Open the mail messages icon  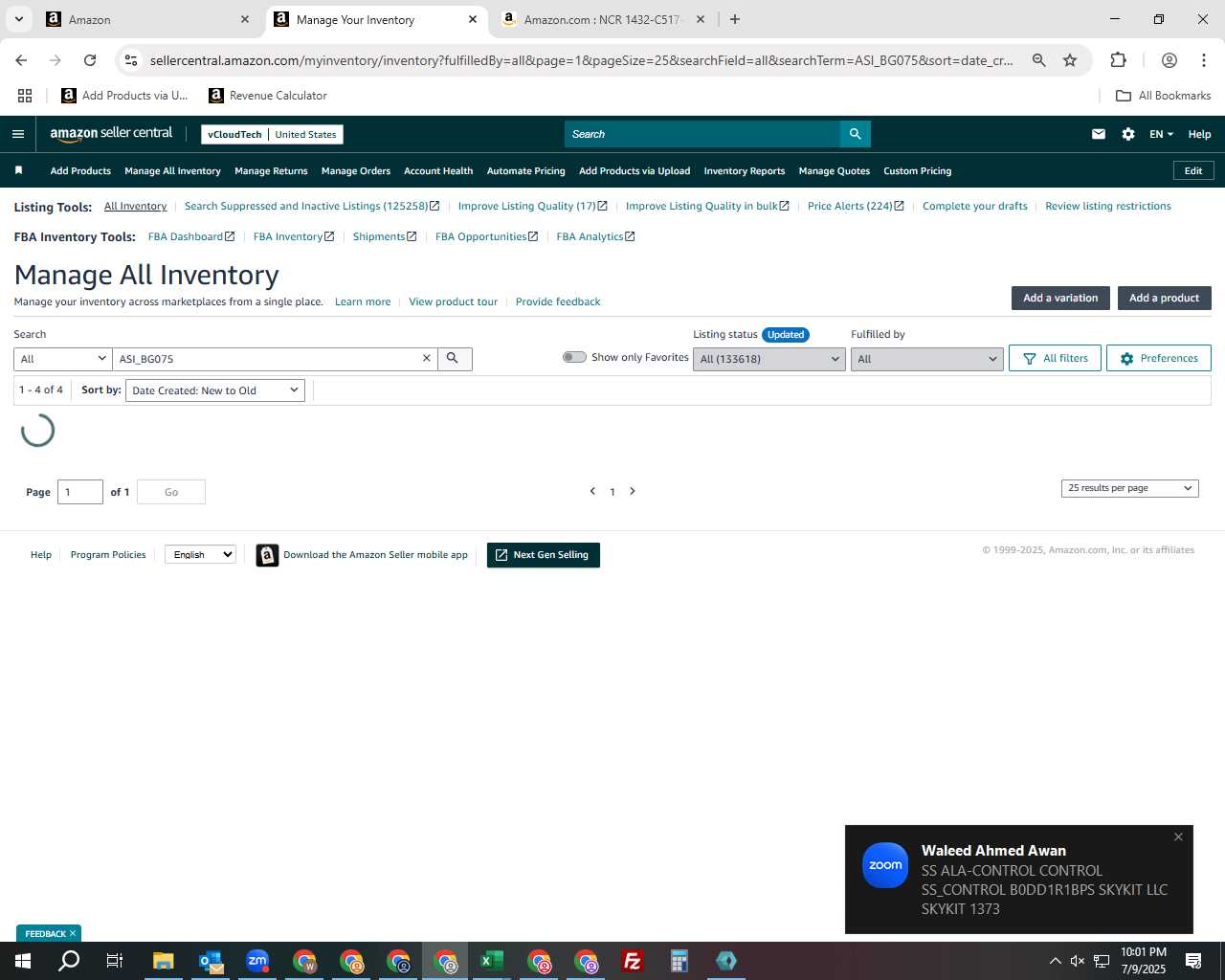(x=1099, y=134)
